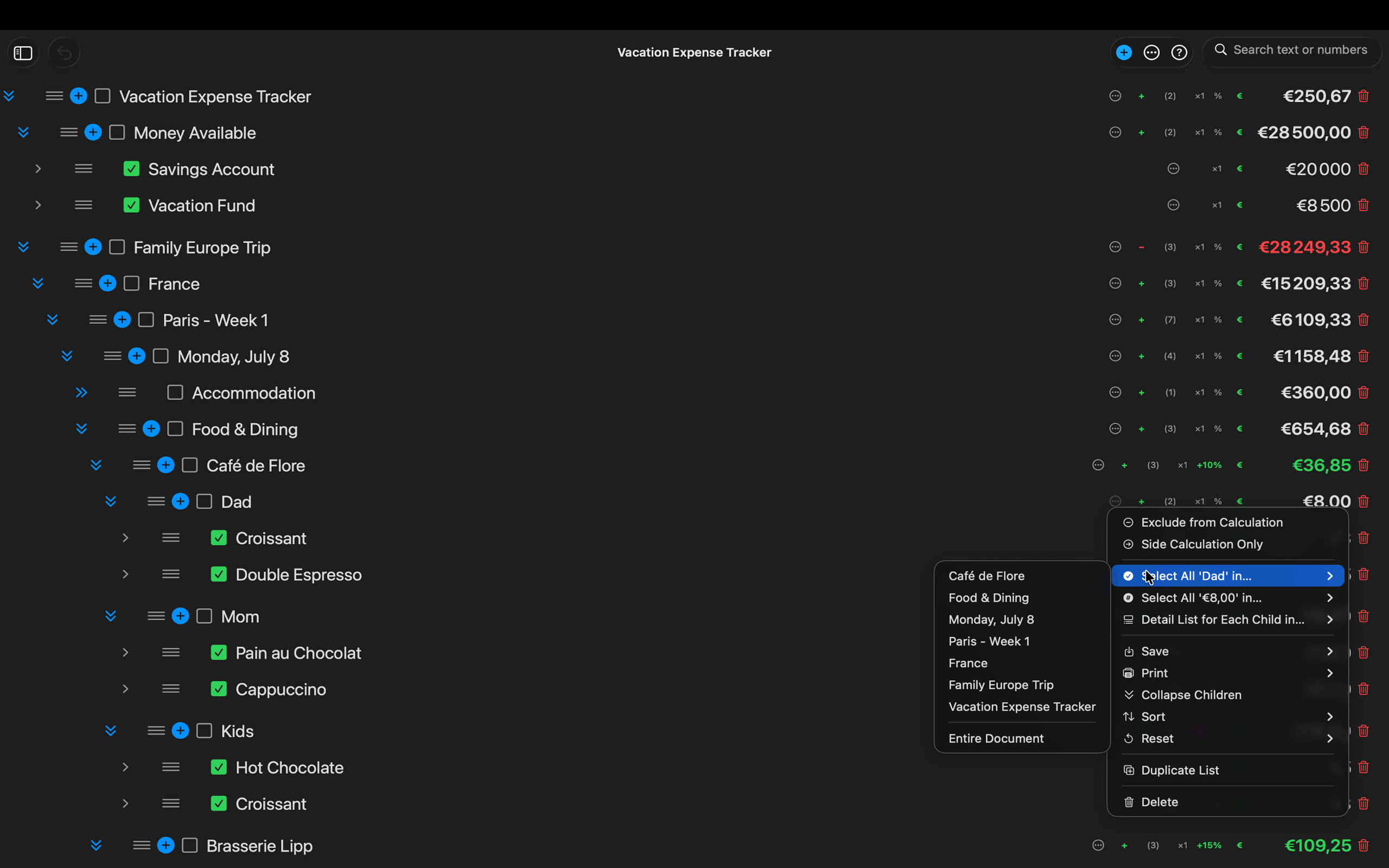The width and height of the screenshot is (1389, 868).
Task: Open the help question mark icon
Action: [x=1179, y=52]
